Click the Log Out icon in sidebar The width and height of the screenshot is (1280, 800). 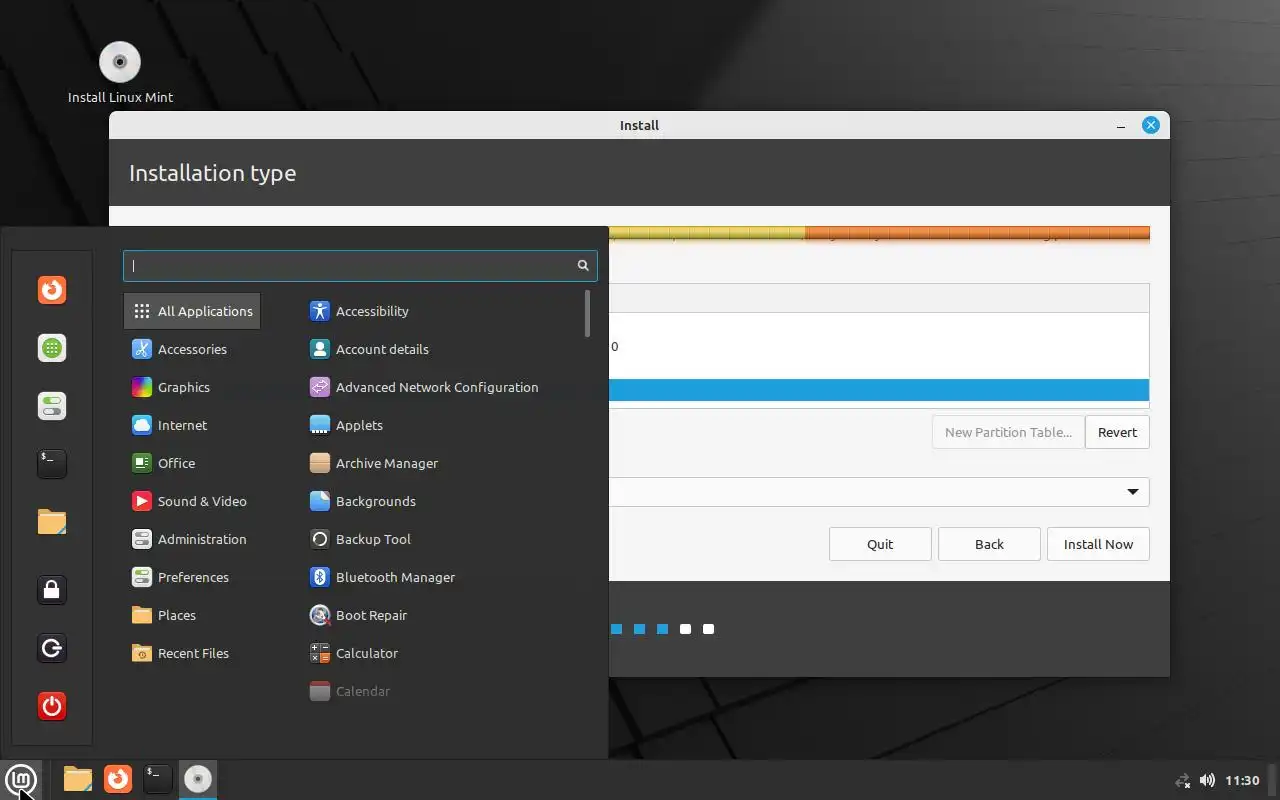point(52,648)
